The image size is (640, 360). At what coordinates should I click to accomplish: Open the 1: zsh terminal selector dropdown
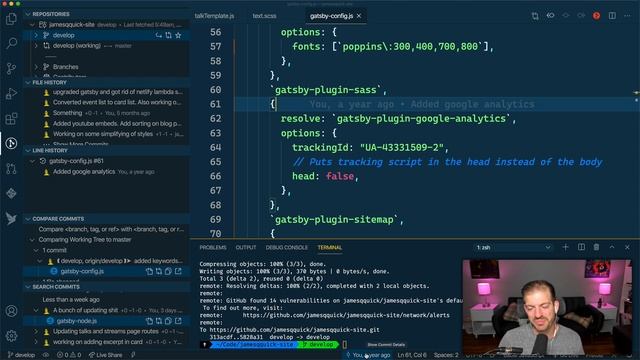(513, 247)
